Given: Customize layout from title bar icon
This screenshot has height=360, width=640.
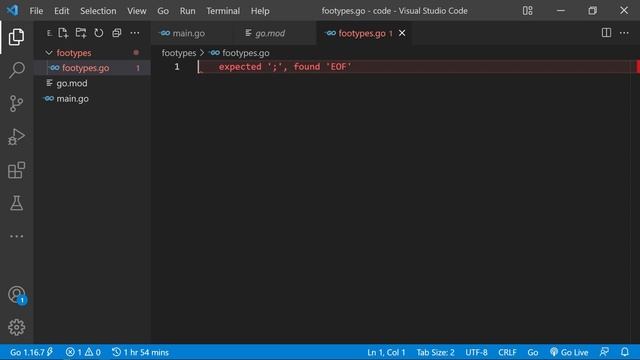Looking at the screenshot, I should (527, 11).
